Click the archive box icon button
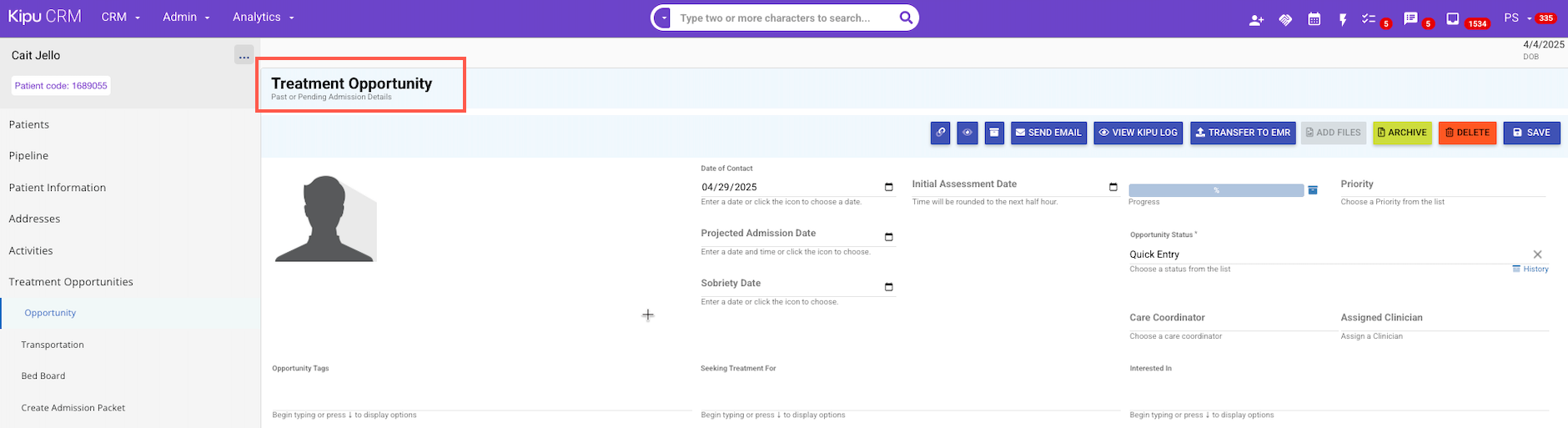The width and height of the screenshot is (1568, 428). (994, 133)
